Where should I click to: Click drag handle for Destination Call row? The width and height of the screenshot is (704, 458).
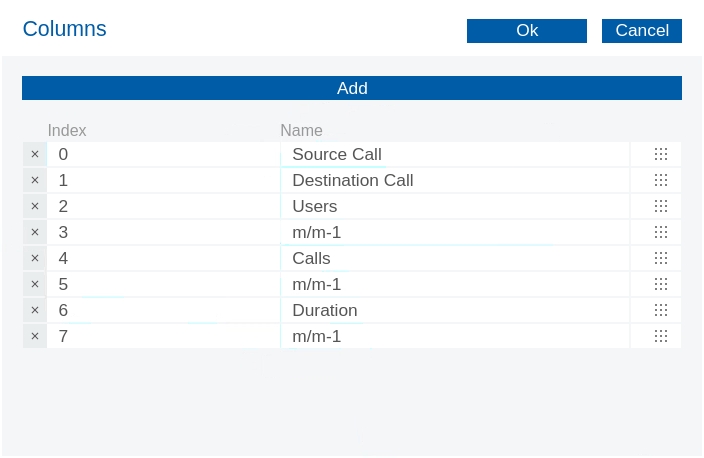coord(660,180)
